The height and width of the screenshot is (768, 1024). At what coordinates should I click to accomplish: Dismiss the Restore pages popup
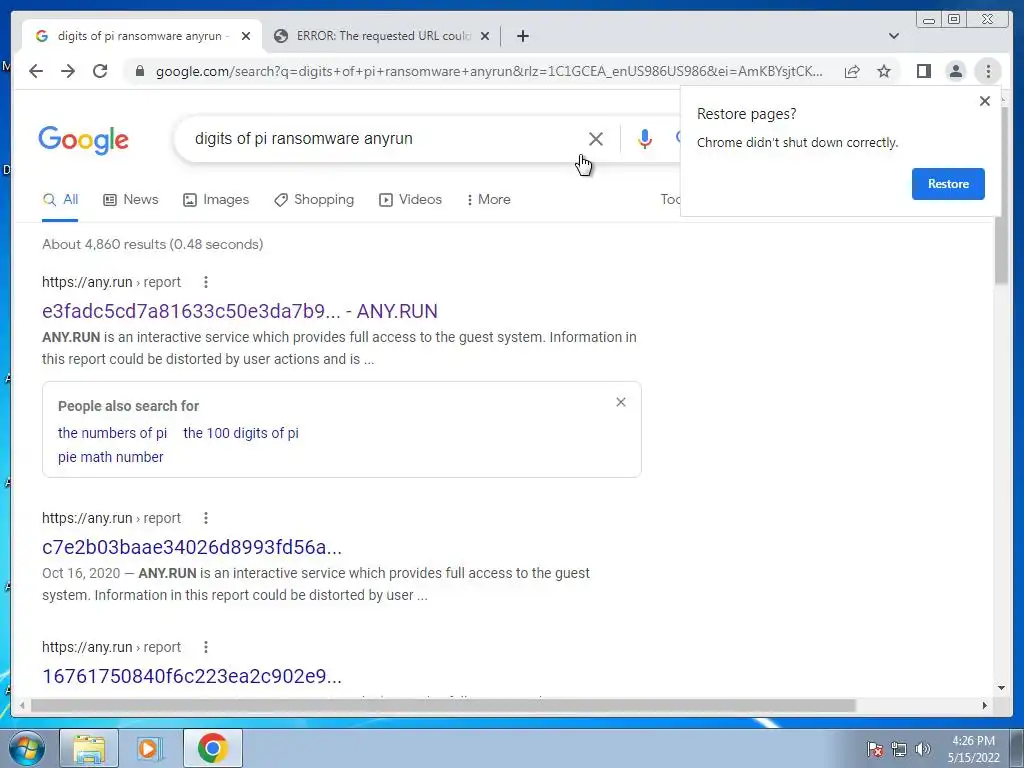point(985,101)
